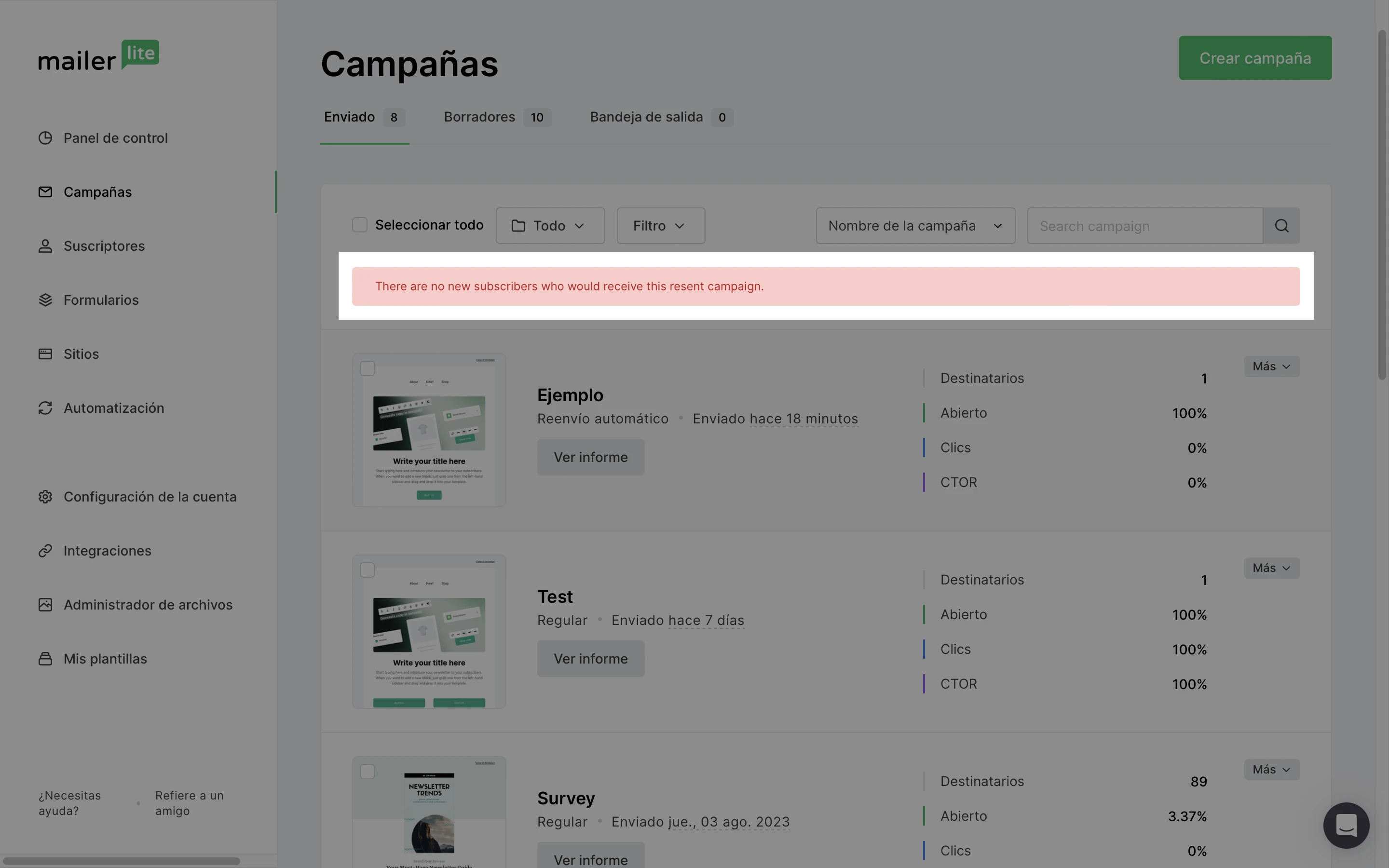1389x868 pixels.
Task: Click into the Search campaign field
Action: click(1144, 226)
